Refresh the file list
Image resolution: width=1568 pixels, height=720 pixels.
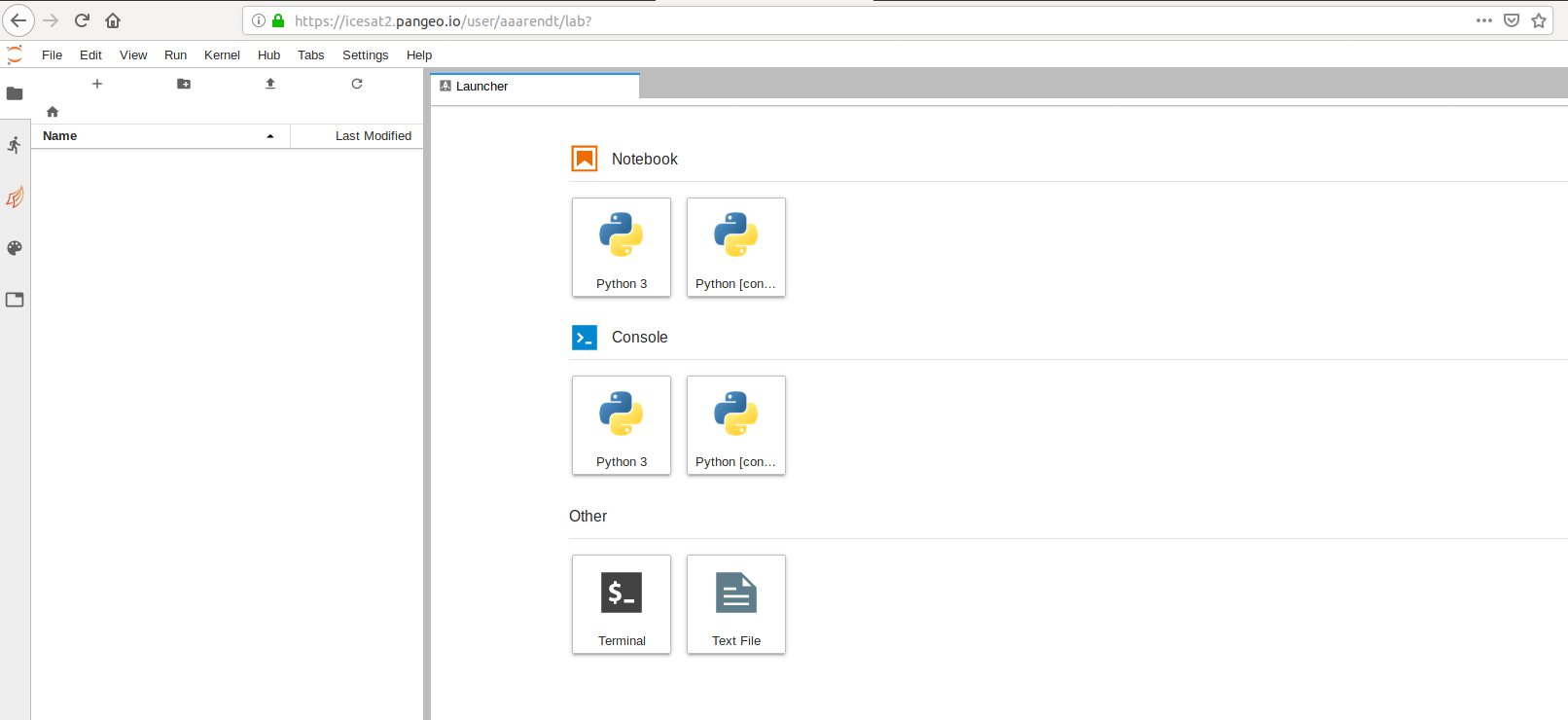pyautogui.click(x=357, y=84)
